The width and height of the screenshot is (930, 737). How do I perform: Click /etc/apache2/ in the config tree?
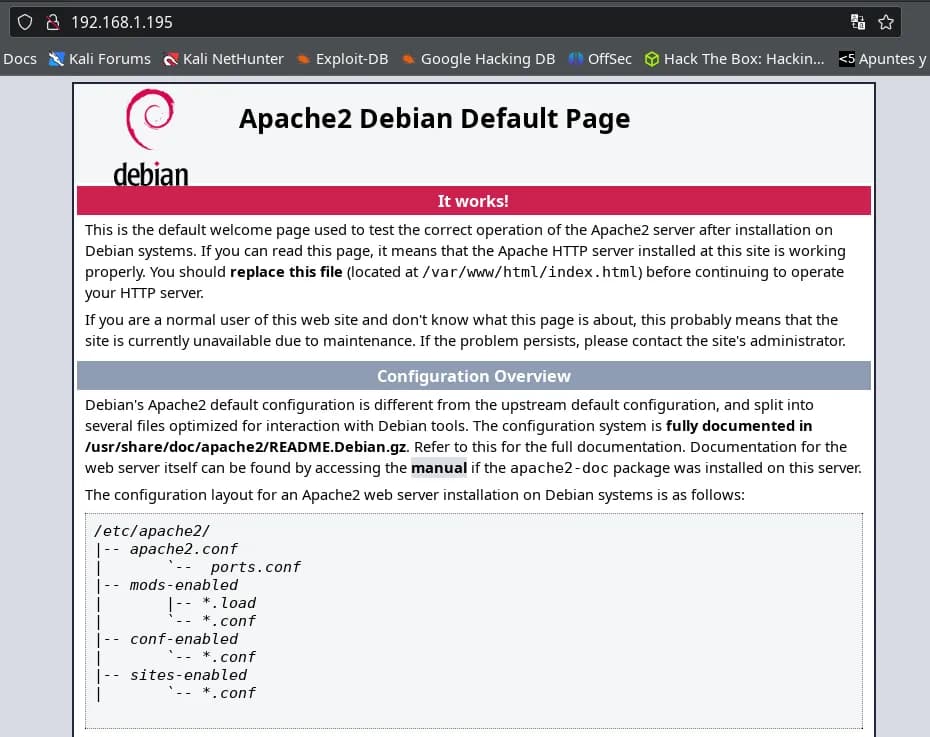coord(152,531)
